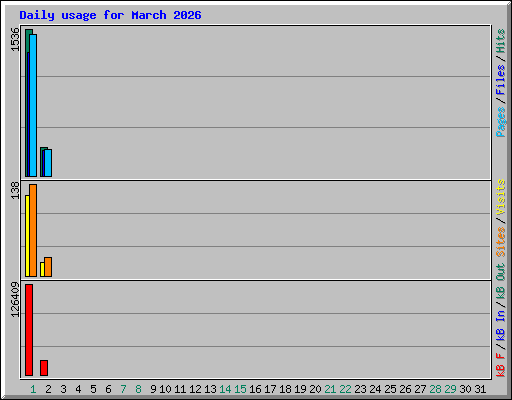Click day 10 on the x-axis

tap(165, 389)
